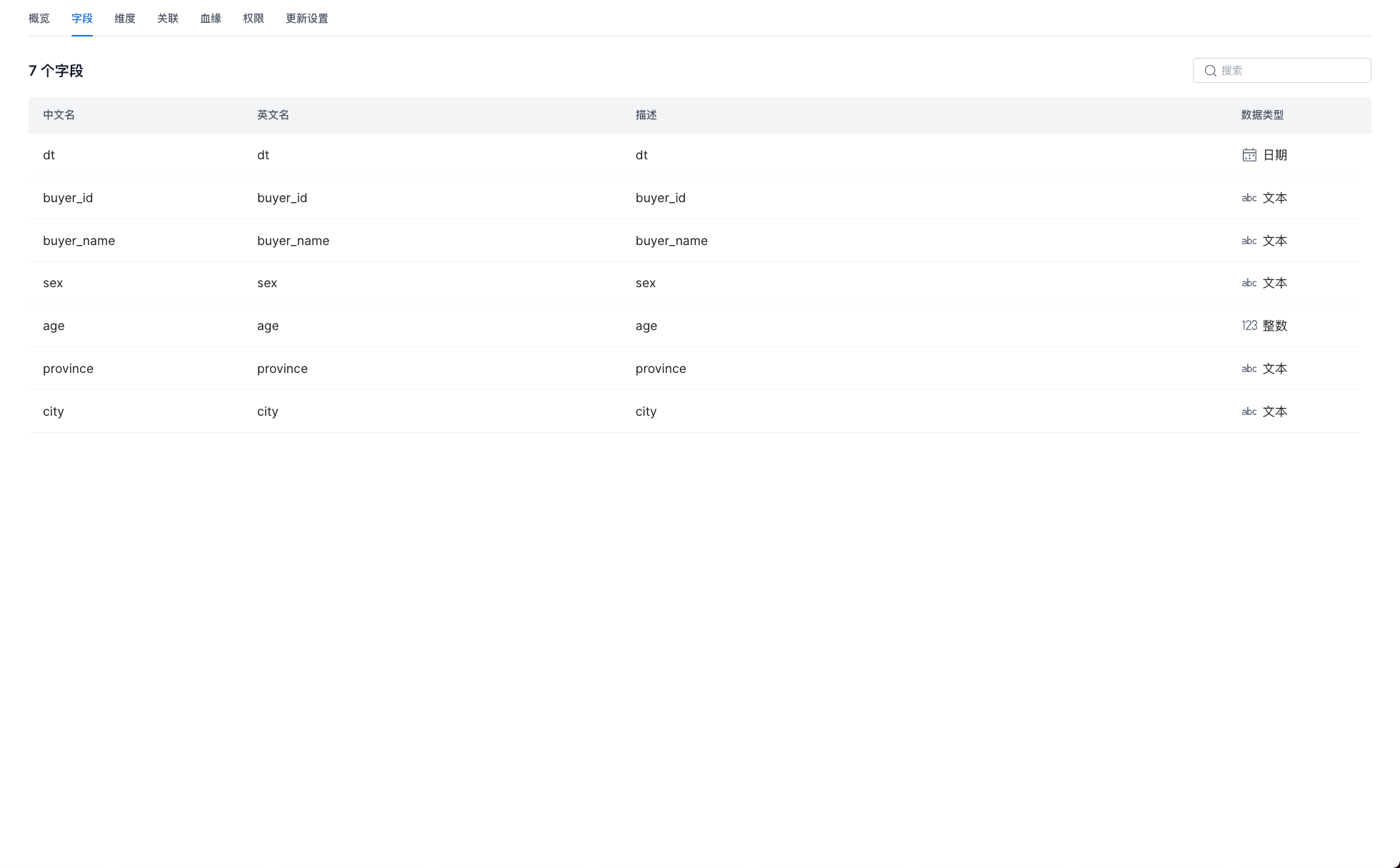Click buyer_name in the 英文名 column

coord(293,241)
